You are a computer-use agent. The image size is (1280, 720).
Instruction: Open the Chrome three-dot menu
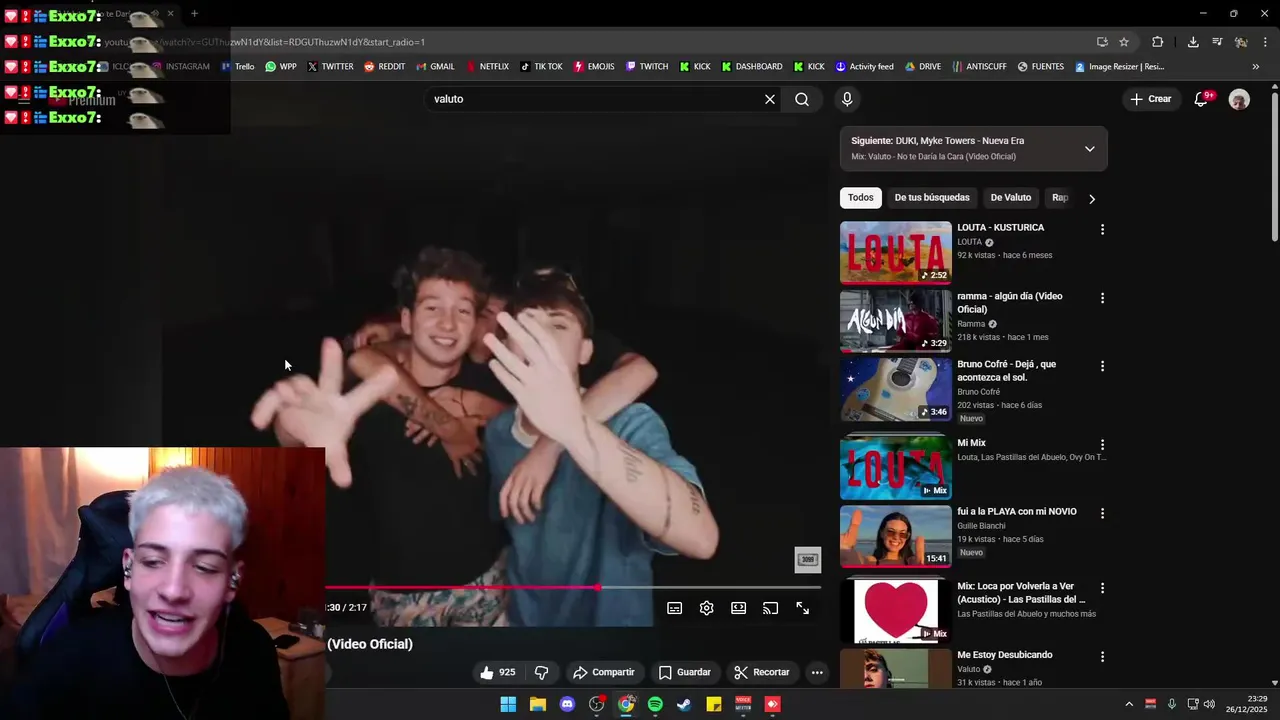click(x=1266, y=42)
